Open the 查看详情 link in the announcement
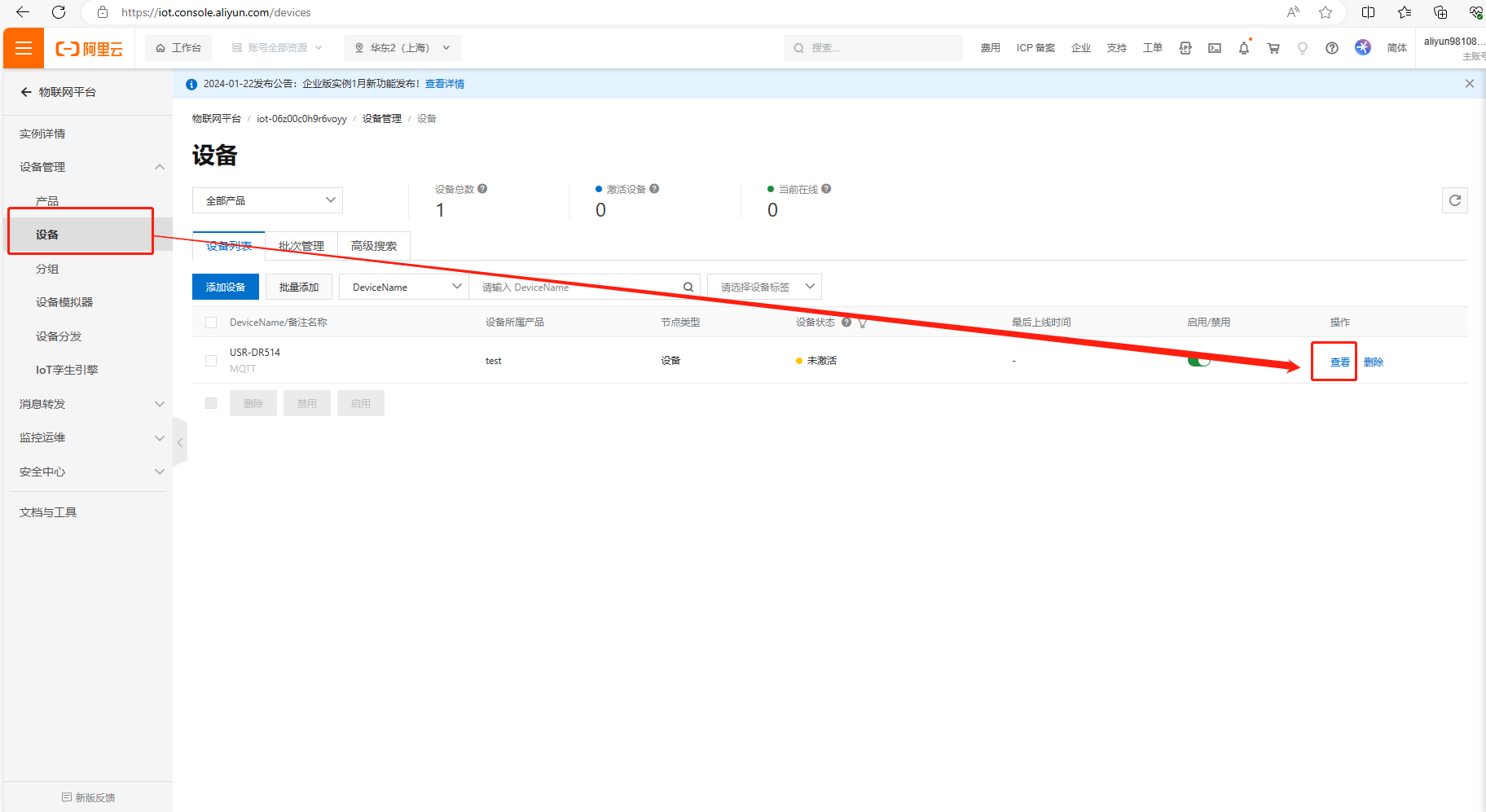This screenshot has width=1486, height=812. 445,84
